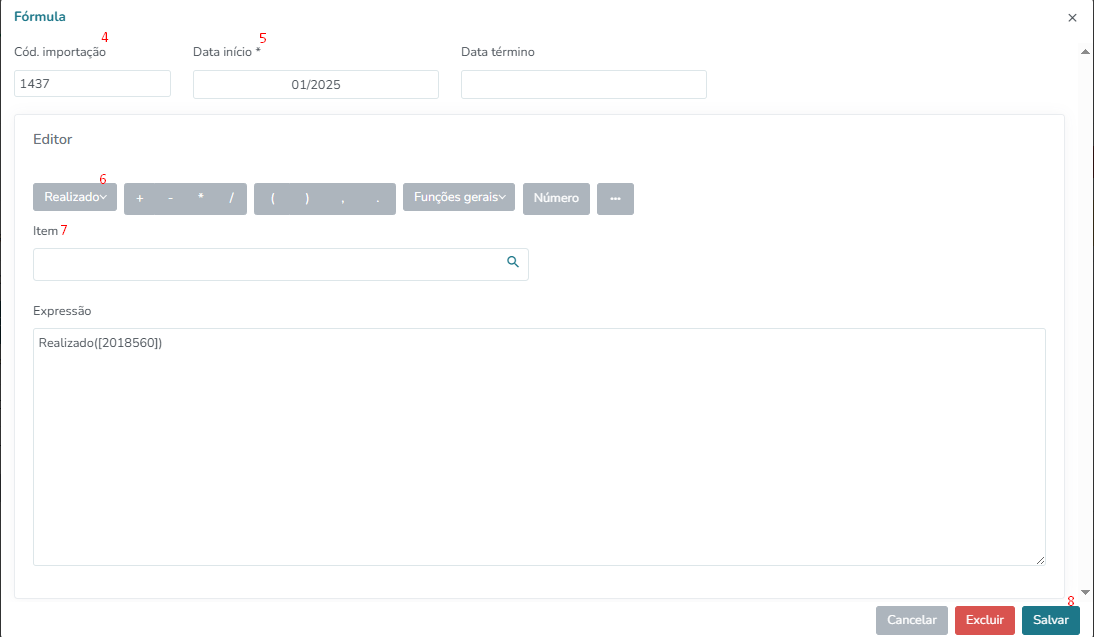Insert the minus operator
The width and height of the screenshot is (1094, 637).
click(x=170, y=199)
